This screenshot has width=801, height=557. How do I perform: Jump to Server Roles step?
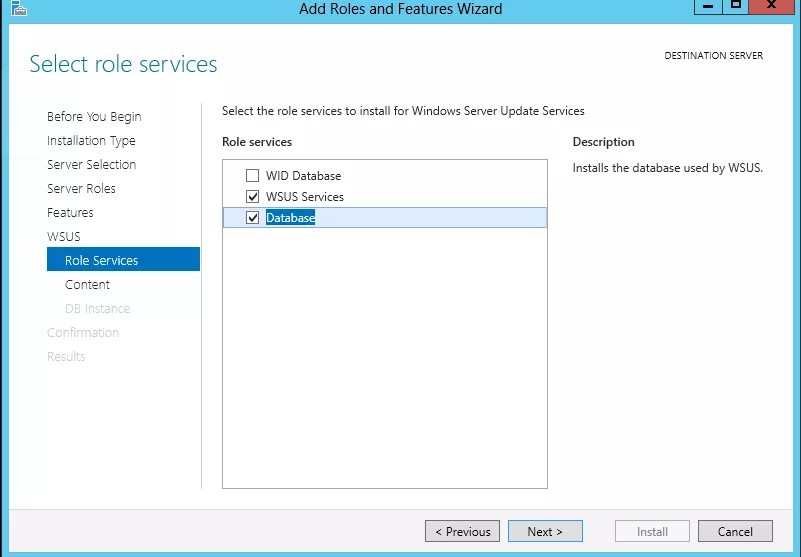[81, 189]
